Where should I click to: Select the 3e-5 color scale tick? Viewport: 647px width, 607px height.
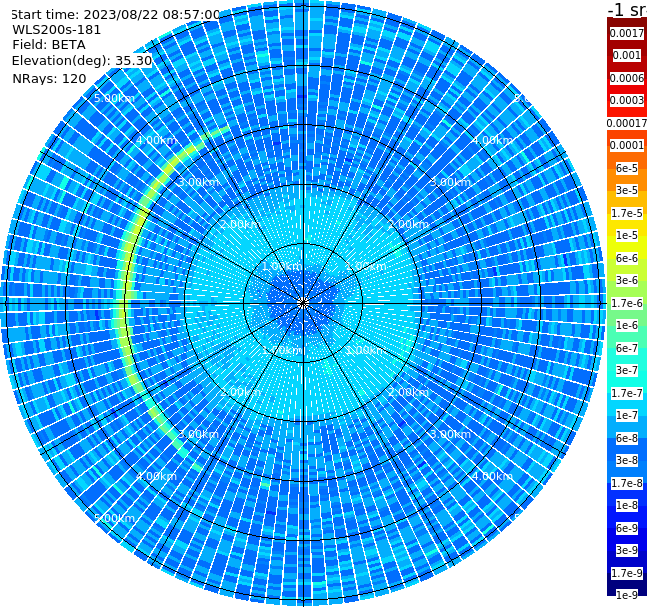pyautogui.click(x=627, y=190)
